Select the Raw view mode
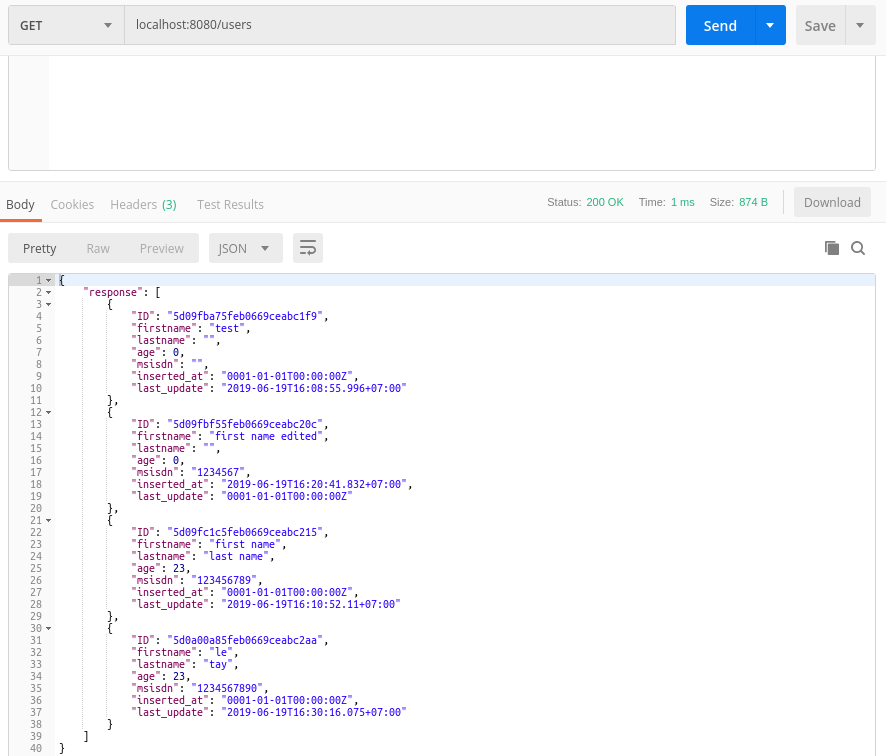The height and width of the screenshot is (756, 888). click(x=98, y=248)
